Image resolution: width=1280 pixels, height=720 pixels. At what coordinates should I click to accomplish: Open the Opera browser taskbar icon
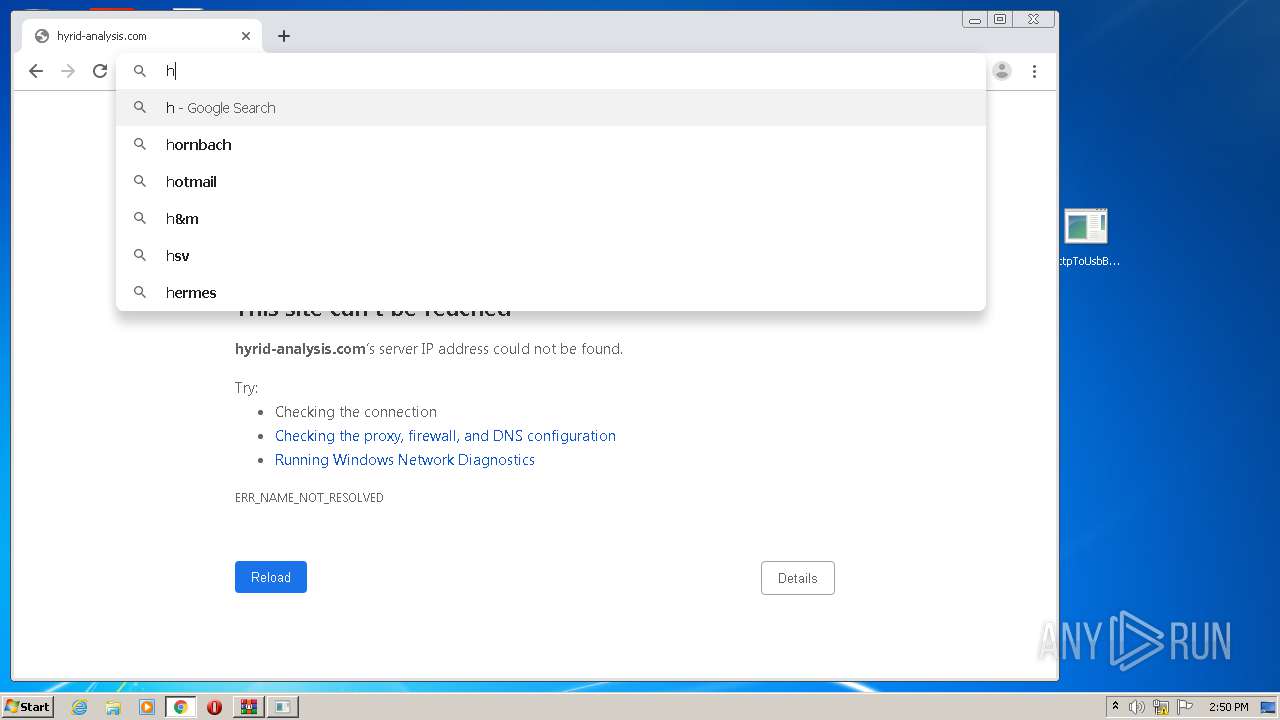(214, 707)
